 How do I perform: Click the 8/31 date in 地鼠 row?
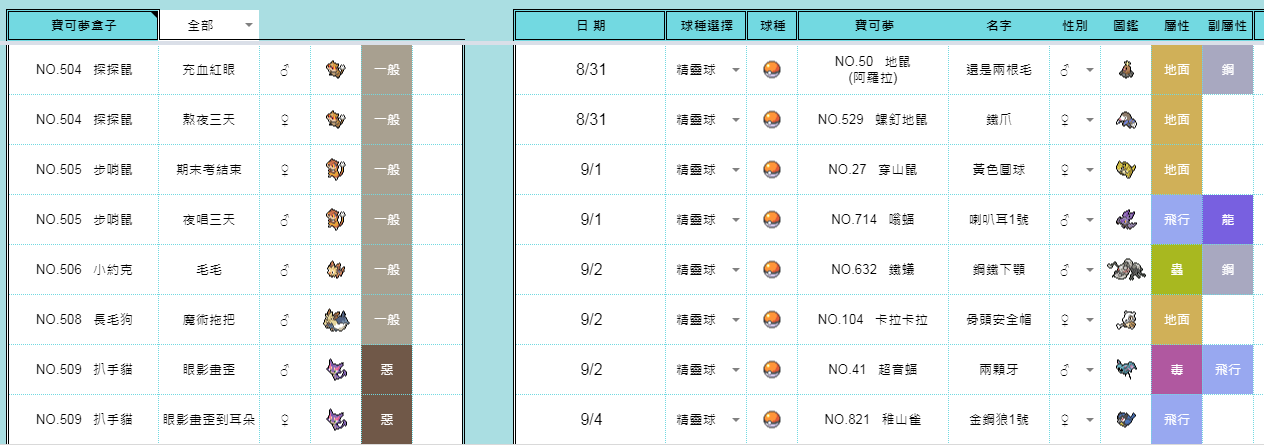(x=590, y=69)
